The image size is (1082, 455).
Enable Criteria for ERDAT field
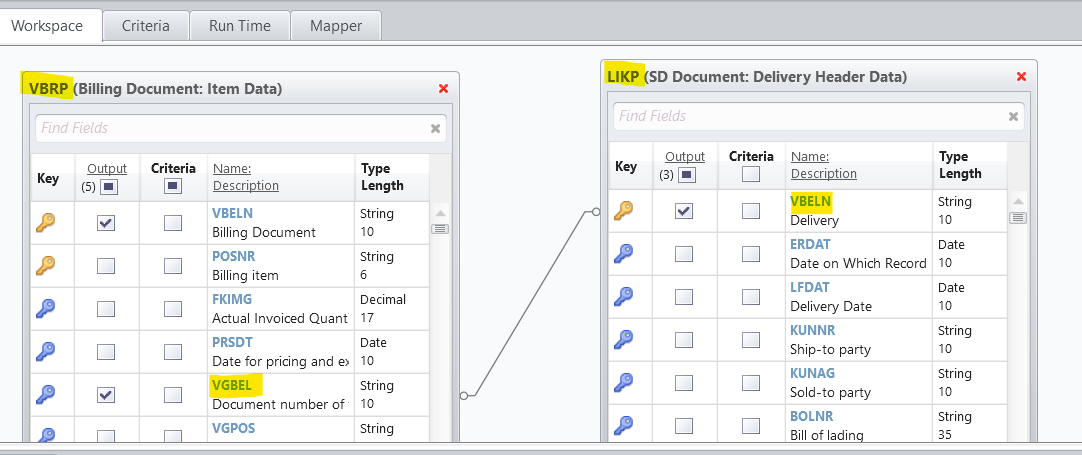(751, 254)
